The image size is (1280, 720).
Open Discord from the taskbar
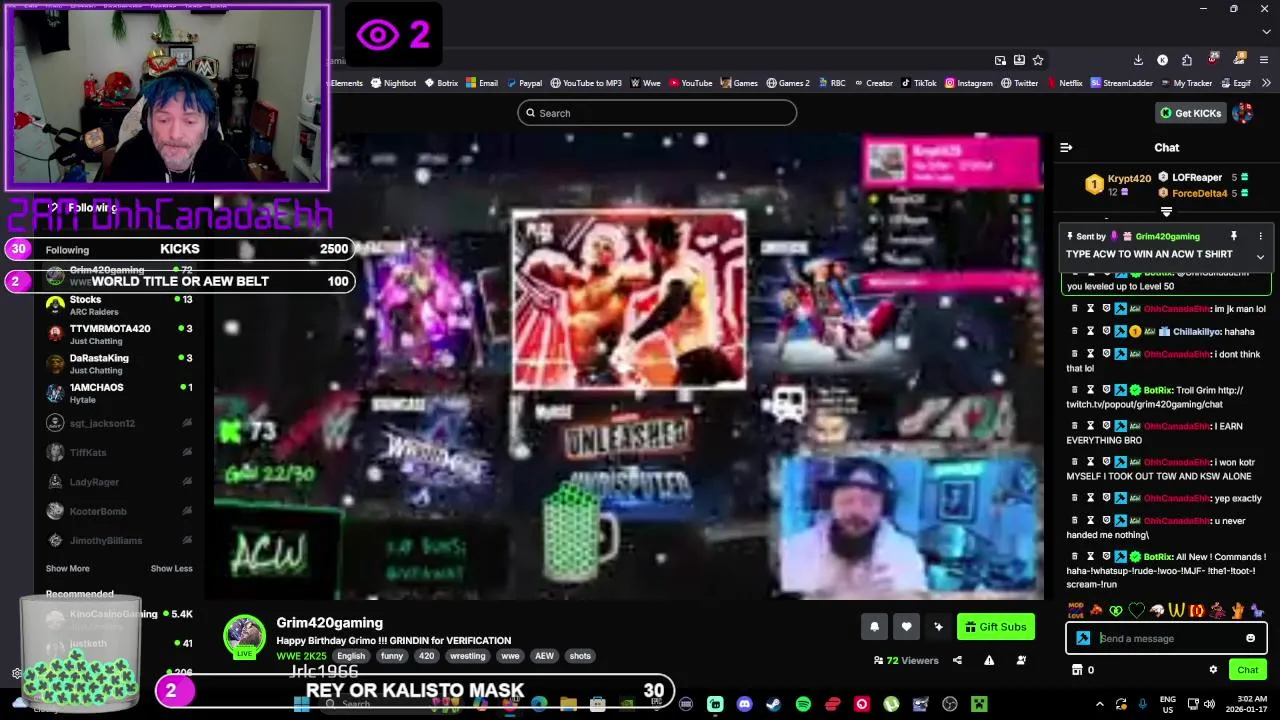[744, 705]
